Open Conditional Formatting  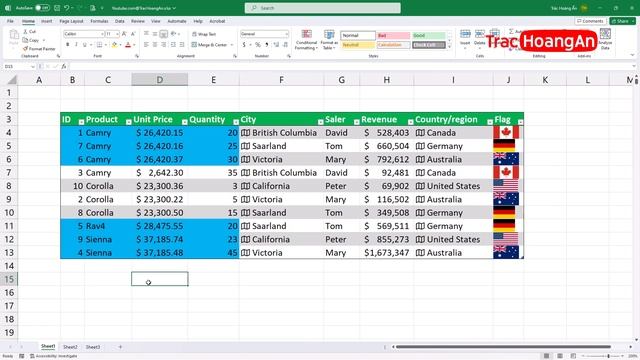pos(306,40)
